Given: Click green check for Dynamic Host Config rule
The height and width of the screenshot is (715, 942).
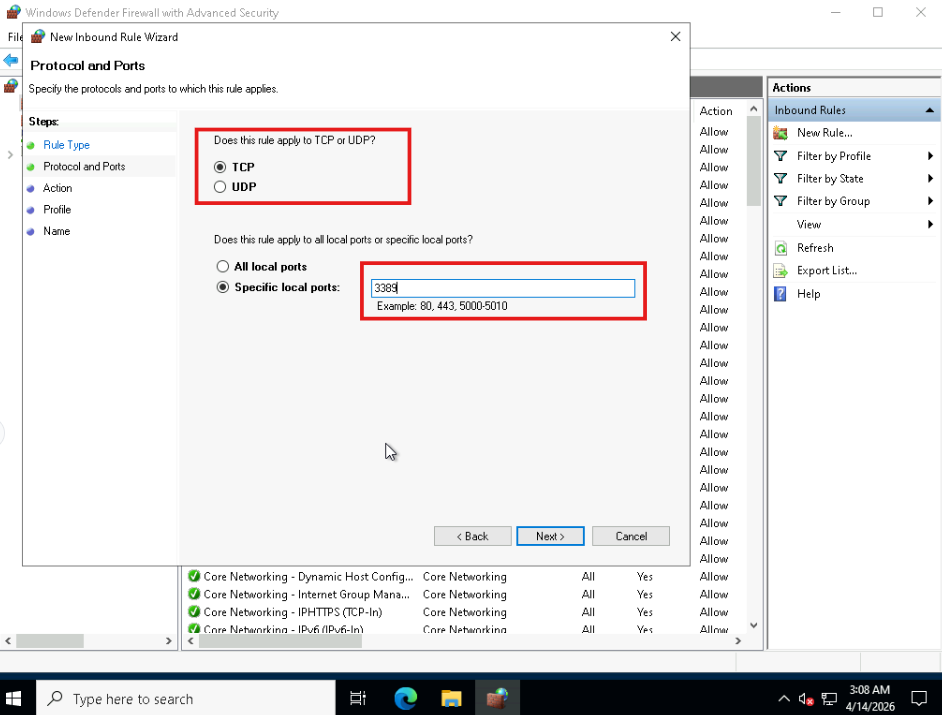Looking at the screenshot, I should click(x=194, y=576).
